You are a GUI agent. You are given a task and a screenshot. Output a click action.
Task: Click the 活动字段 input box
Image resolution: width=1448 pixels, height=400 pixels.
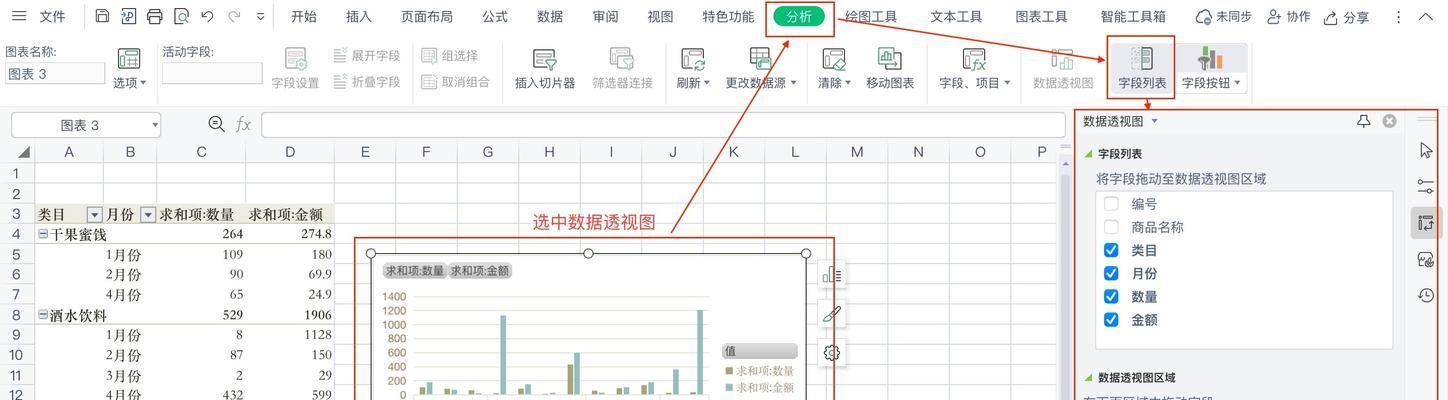212,73
